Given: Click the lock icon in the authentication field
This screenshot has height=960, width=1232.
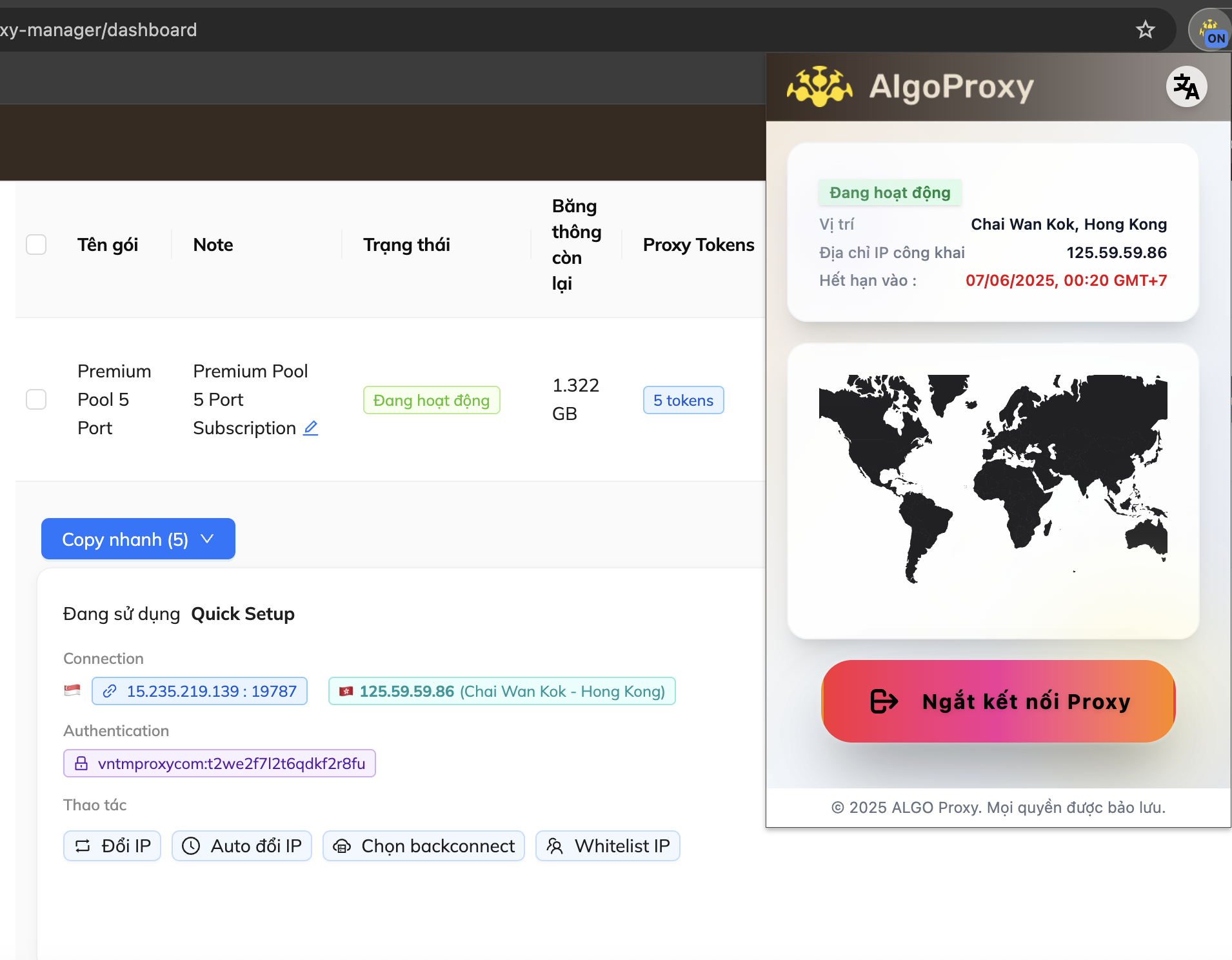Looking at the screenshot, I should (81, 764).
